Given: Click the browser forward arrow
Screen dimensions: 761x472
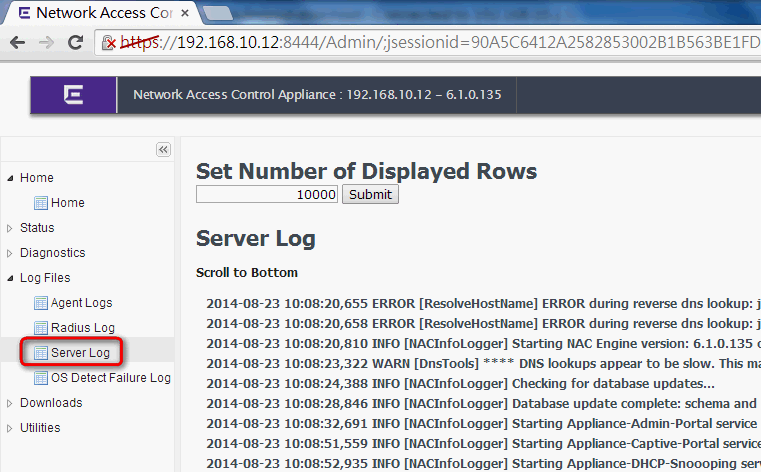Looking at the screenshot, I should 47,43.
